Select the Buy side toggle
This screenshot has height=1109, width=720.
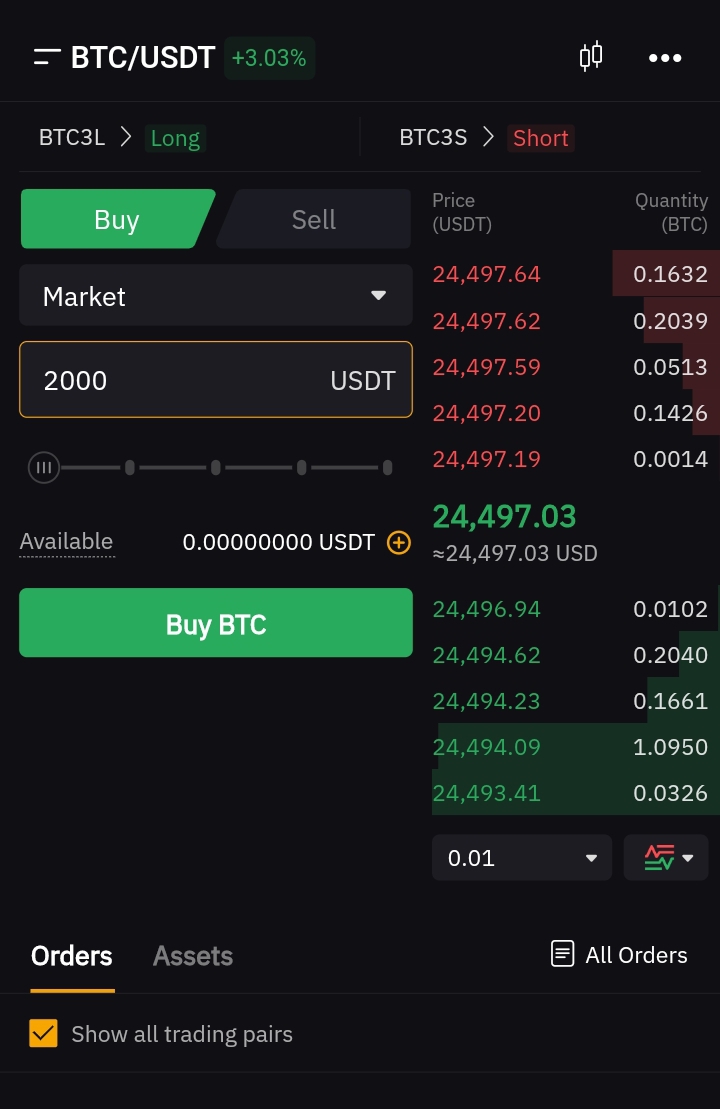coord(117,219)
